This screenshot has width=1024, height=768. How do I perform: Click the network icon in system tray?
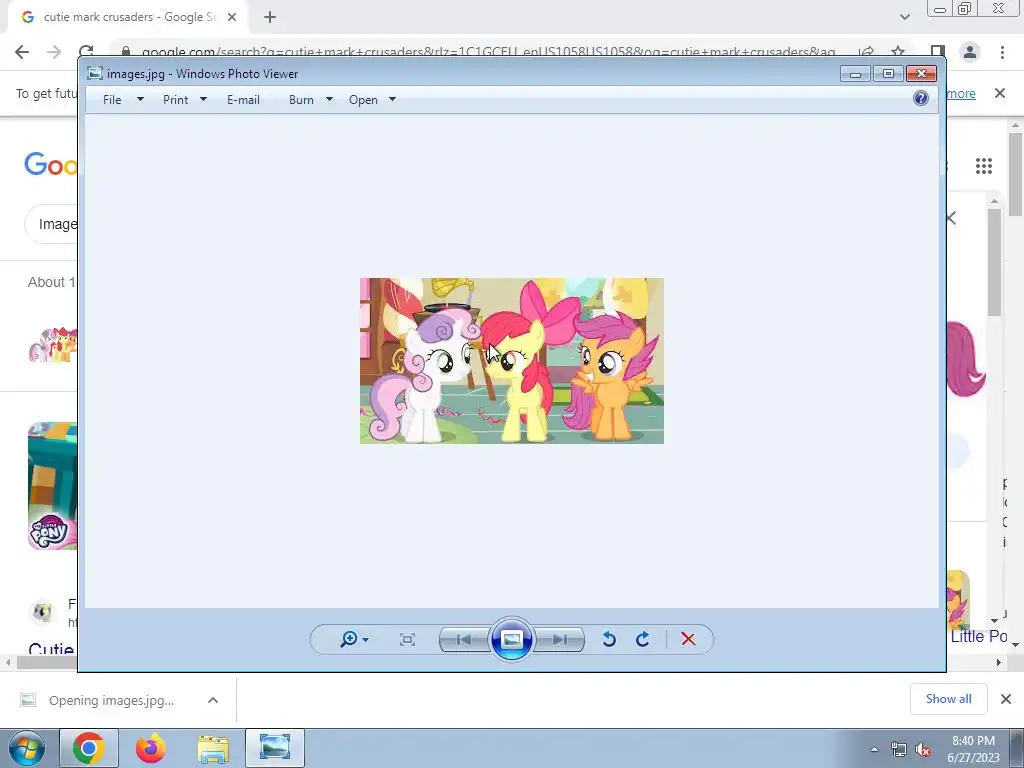pyautogui.click(x=899, y=749)
